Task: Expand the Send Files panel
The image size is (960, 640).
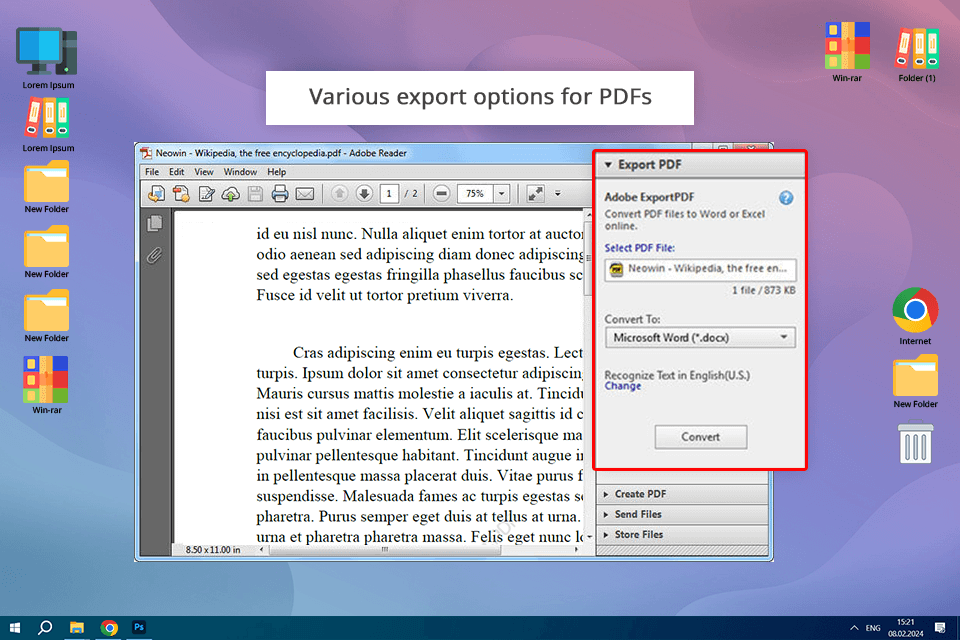Action: tap(683, 514)
